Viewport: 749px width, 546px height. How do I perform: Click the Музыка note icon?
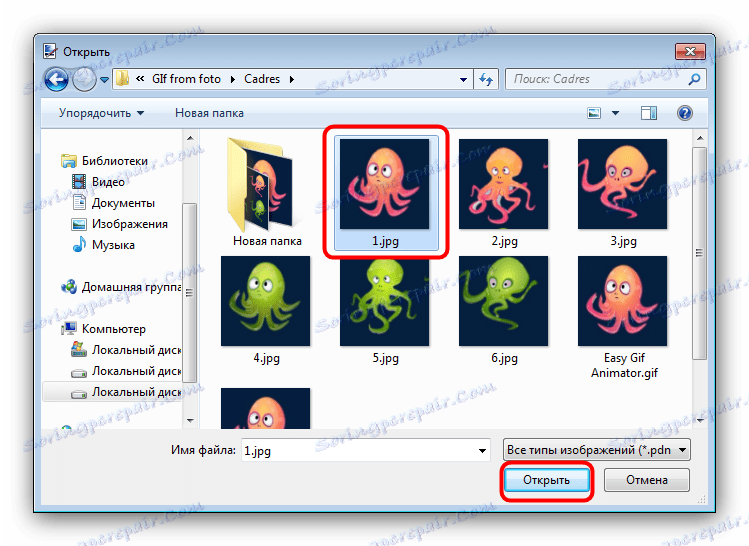tap(79, 245)
